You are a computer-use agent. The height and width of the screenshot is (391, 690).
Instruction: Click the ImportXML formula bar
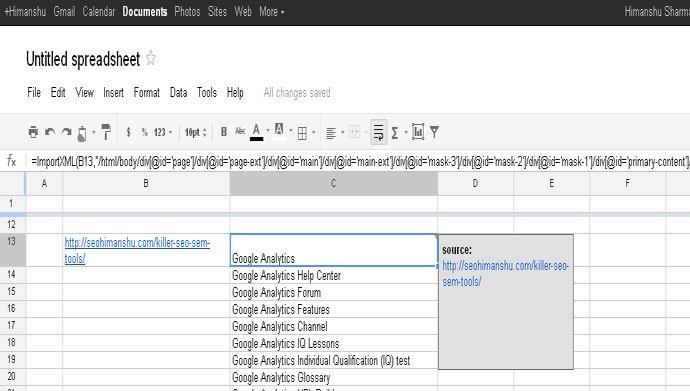[359, 161]
